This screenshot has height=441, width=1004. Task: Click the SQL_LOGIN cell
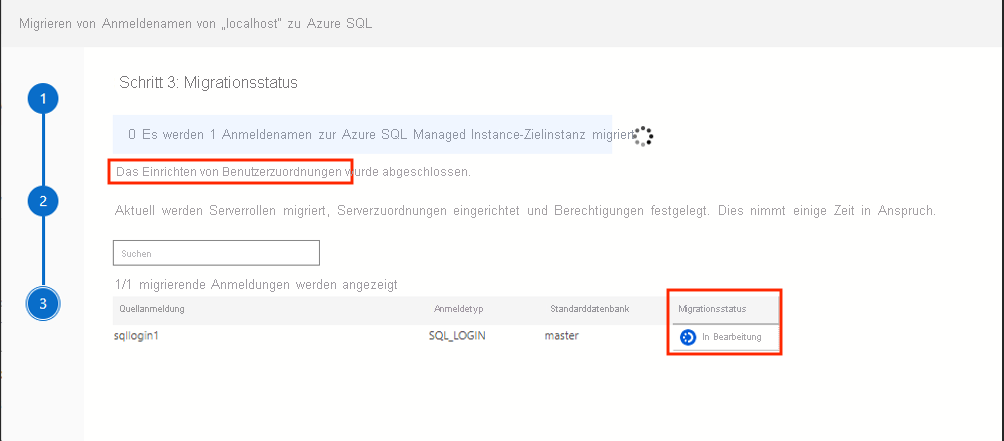coord(457,336)
